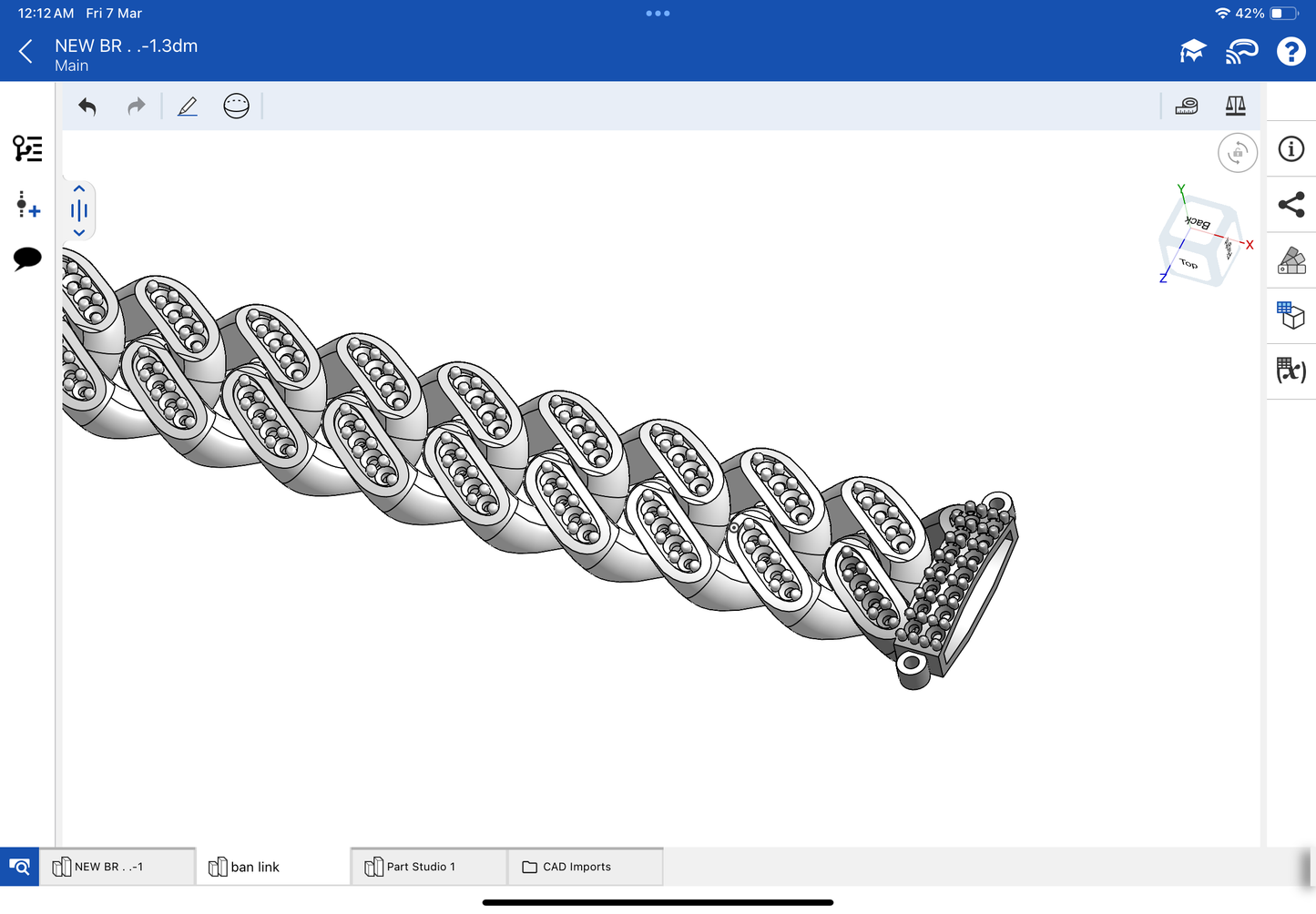Open the variable table icon
This screenshot has height=914, width=1316.
point(1290,371)
